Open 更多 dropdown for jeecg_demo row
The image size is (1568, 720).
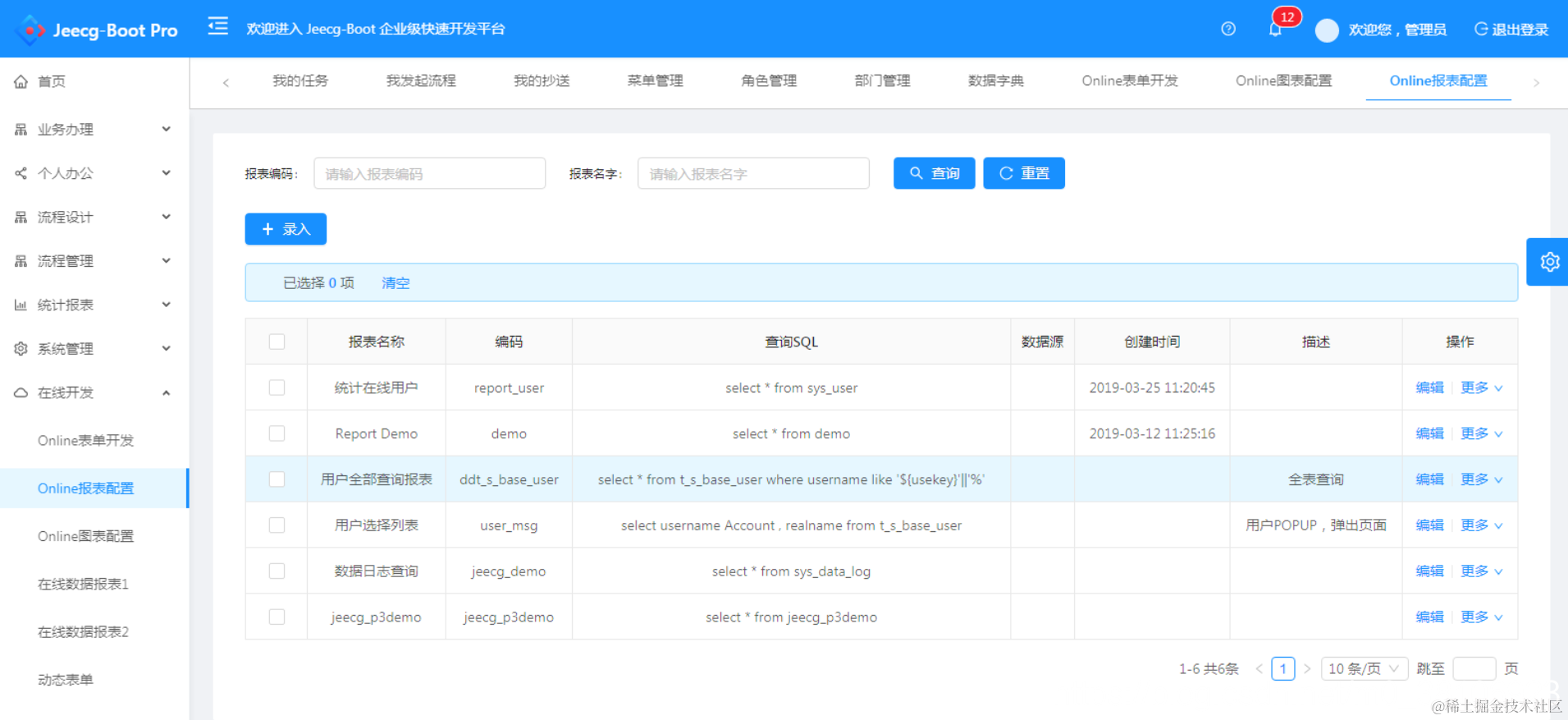(x=1481, y=571)
